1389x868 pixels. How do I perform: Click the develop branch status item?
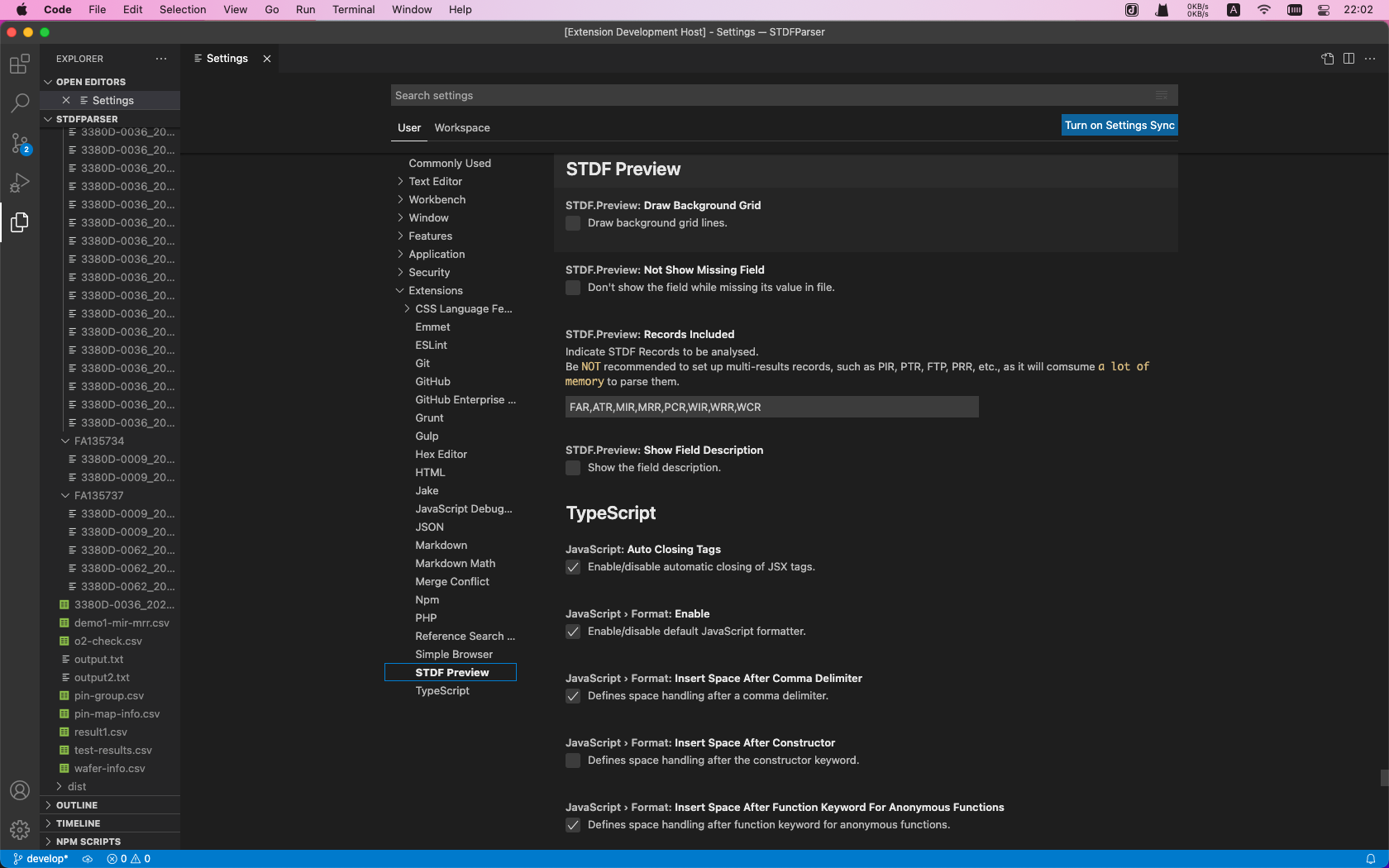pos(41,859)
